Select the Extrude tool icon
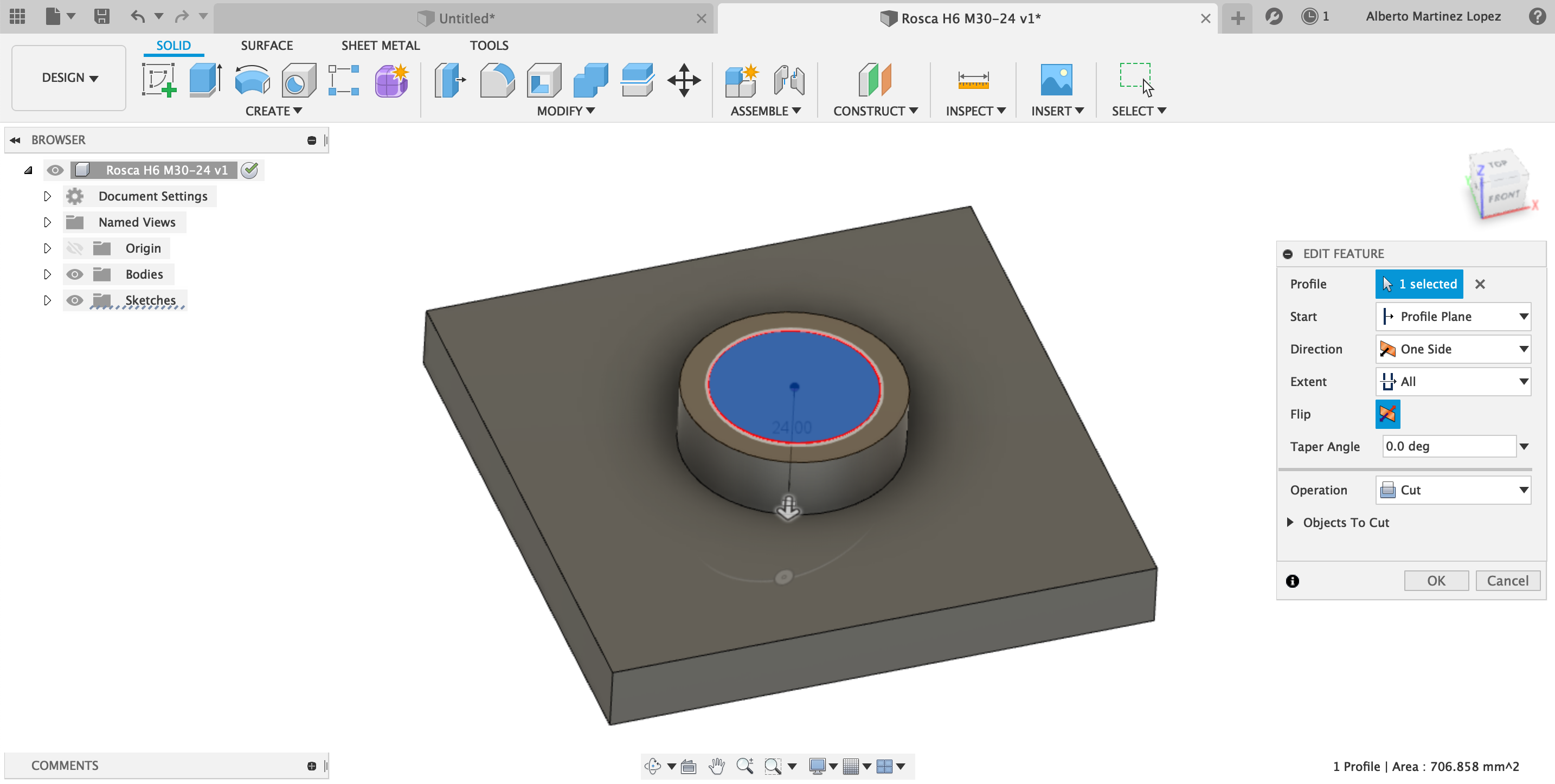Viewport: 1555px width, 784px height. [205, 80]
